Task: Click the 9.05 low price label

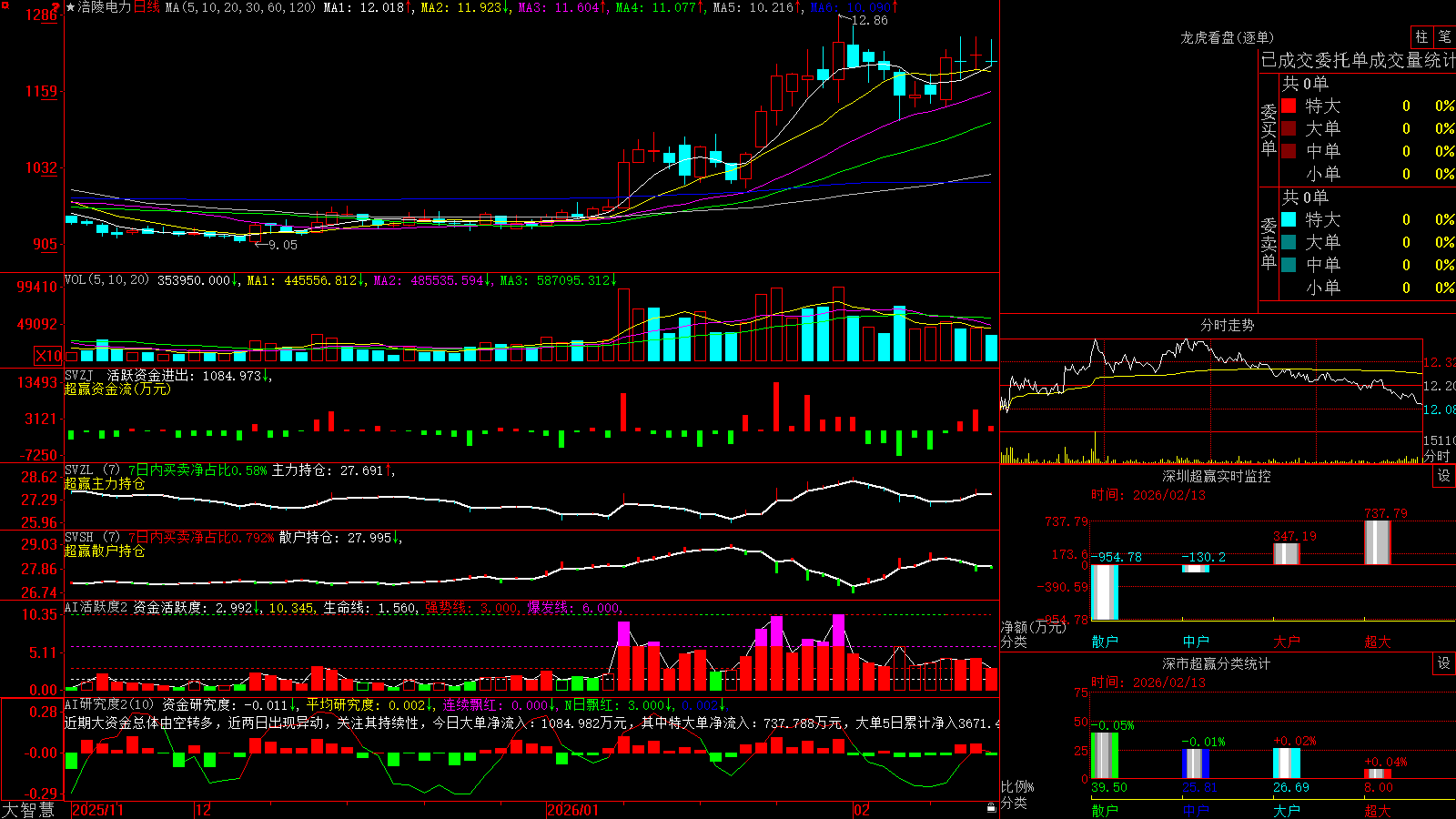Action: coord(283,245)
